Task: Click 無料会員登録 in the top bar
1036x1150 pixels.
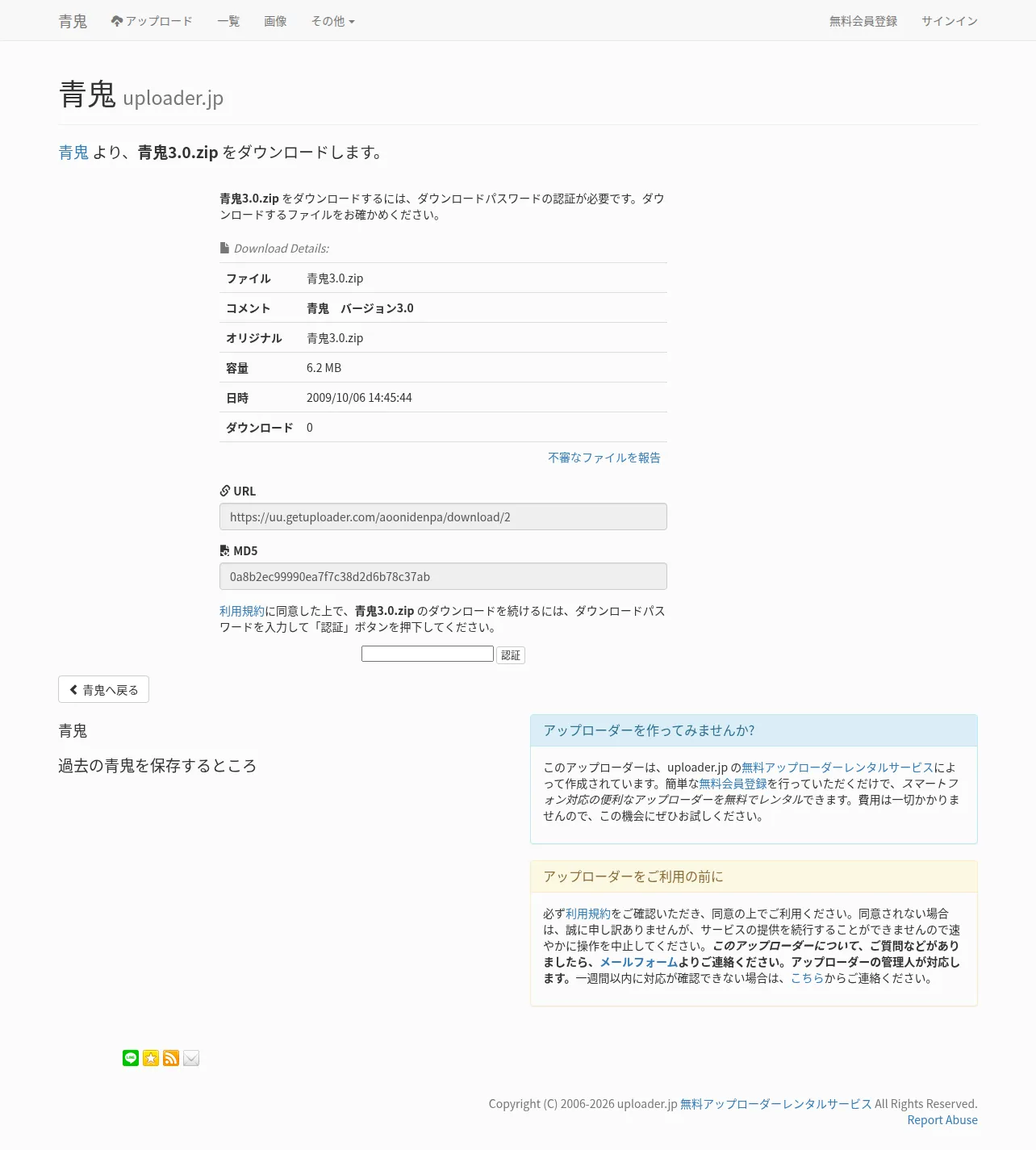Action: (x=863, y=21)
